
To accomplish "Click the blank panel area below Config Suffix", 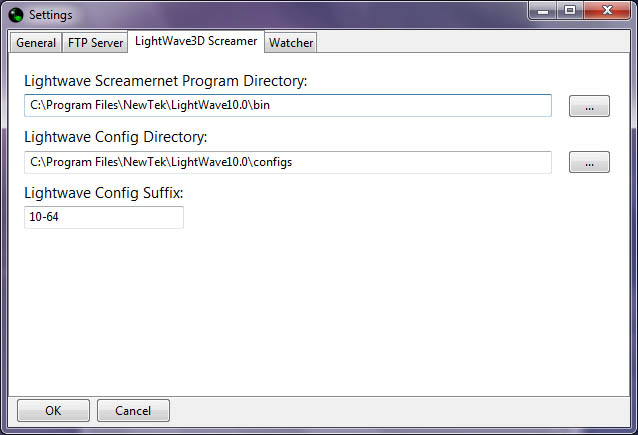I will pos(318,310).
